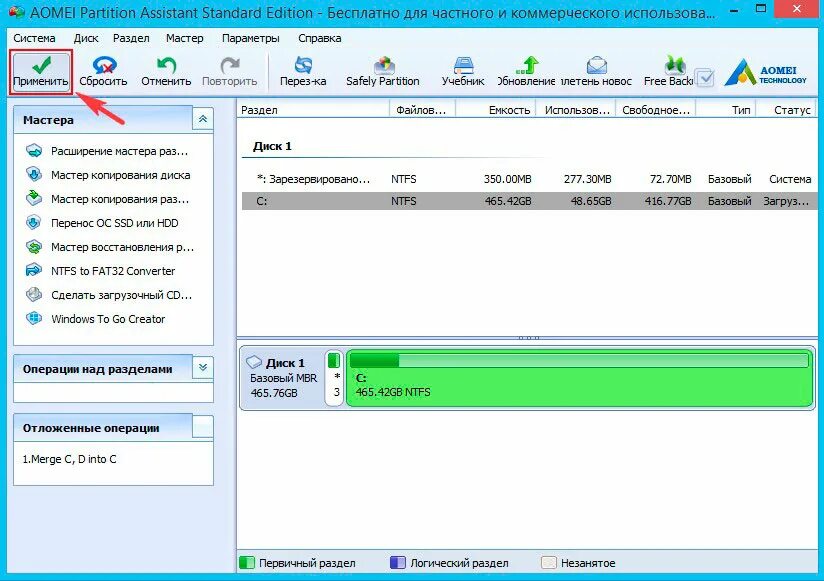Select Диск 1 disk icon in map

[x=254, y=362]
